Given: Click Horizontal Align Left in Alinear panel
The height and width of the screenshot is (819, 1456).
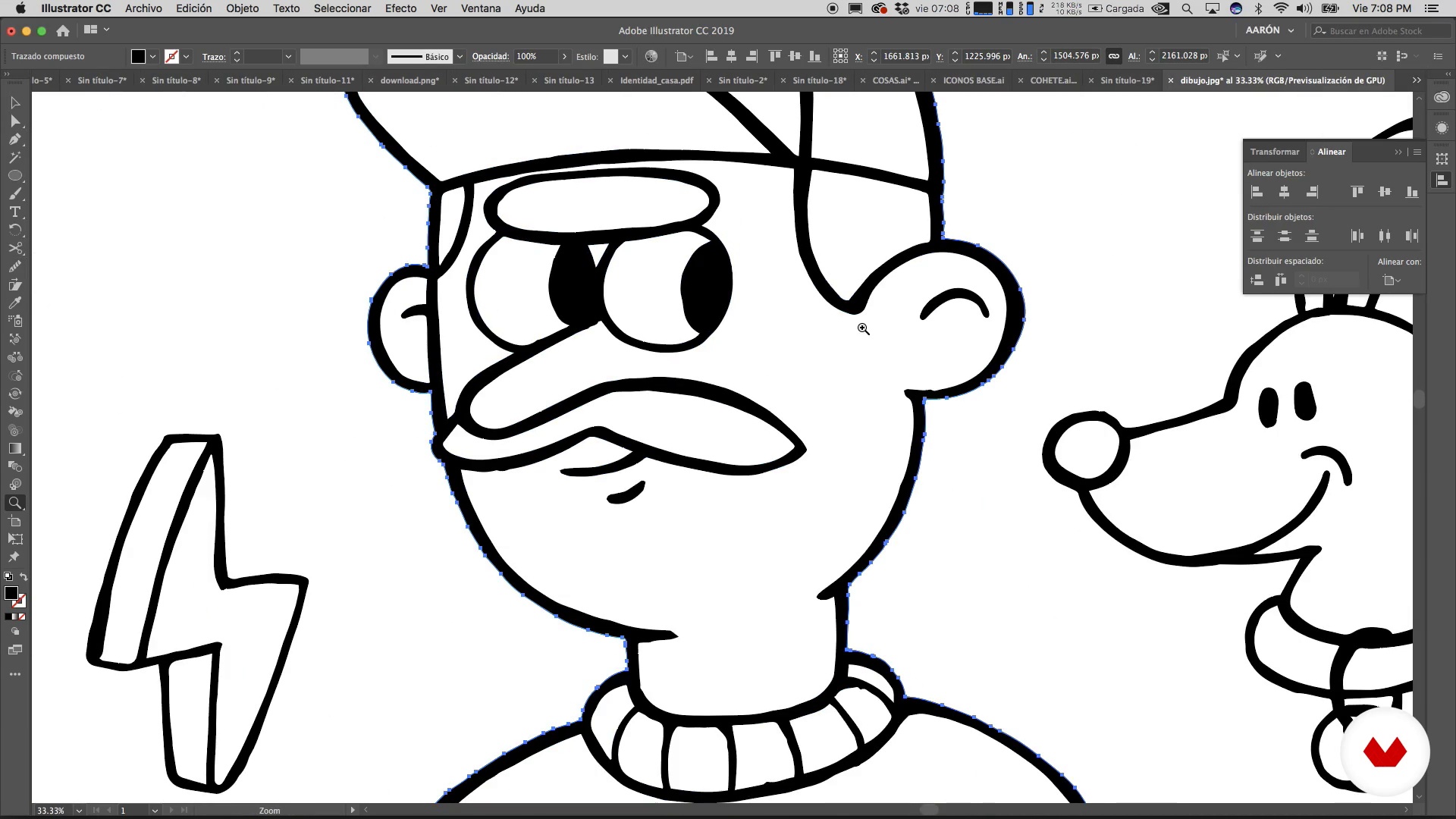Looking at the screenshot, I should click(x=1257, y=192).
